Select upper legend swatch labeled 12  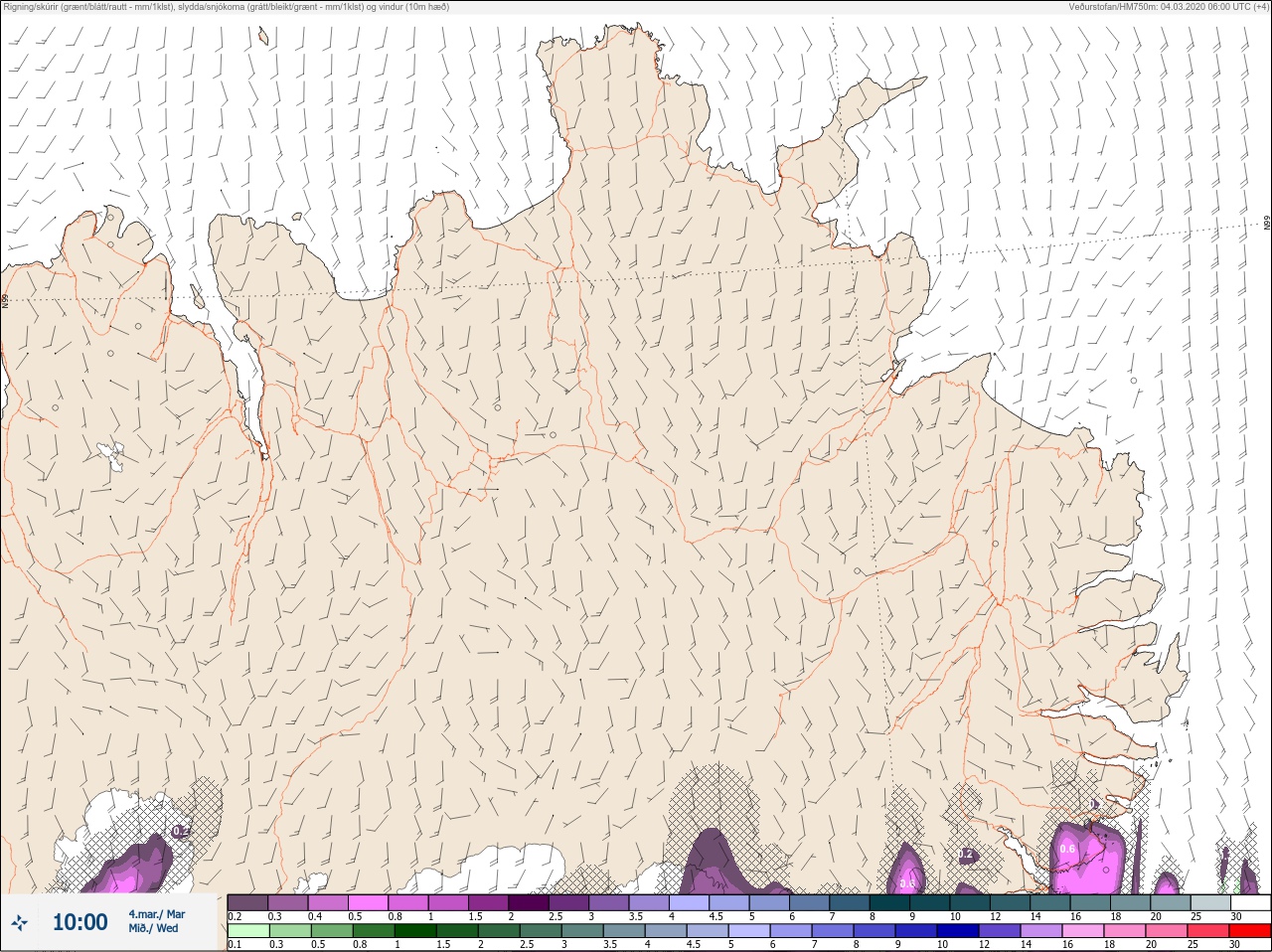point(1010,902)
